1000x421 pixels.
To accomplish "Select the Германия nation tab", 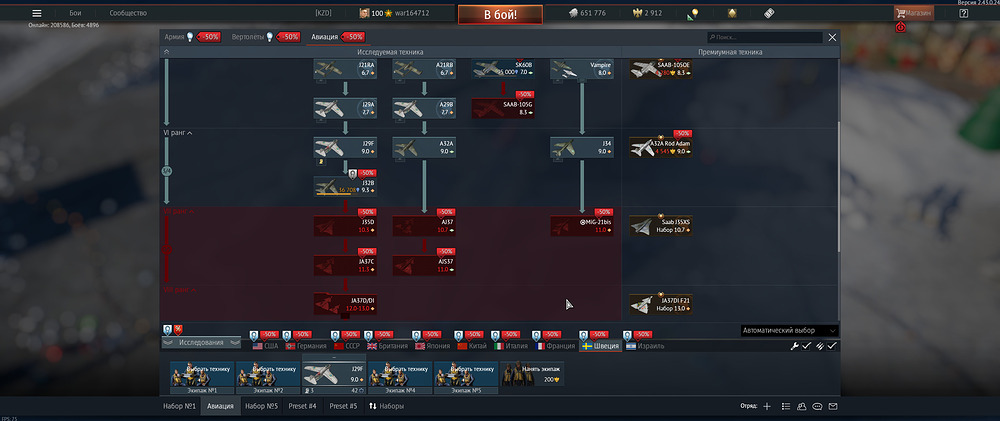I will (x=305, y=346).
